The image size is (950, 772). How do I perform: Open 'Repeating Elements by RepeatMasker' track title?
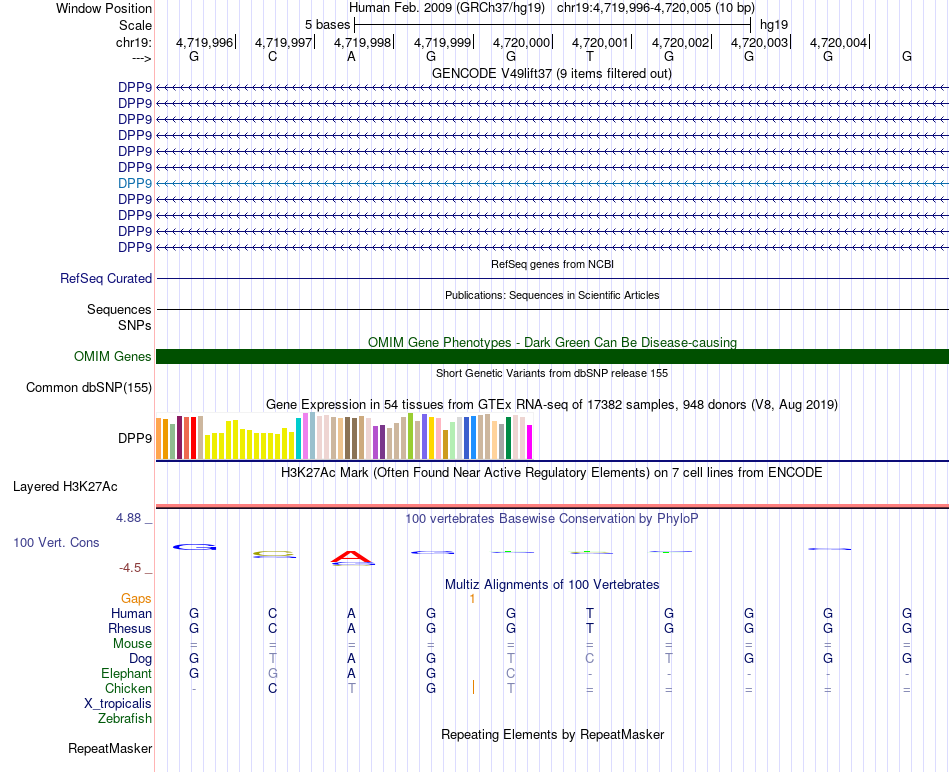(553, 735)
